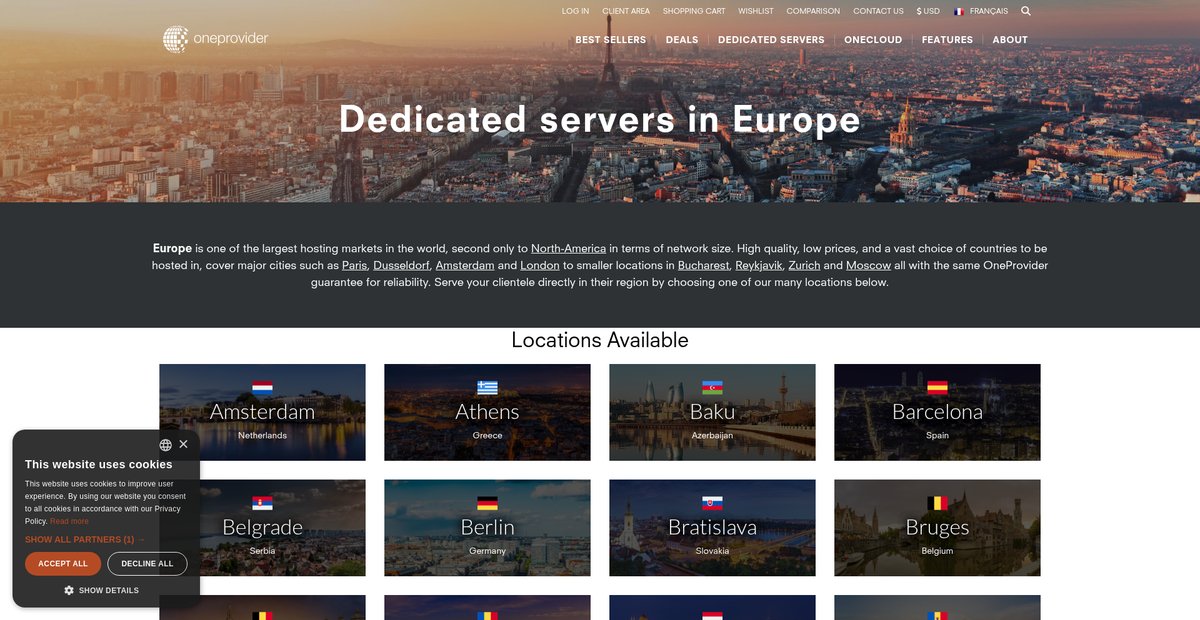Click the Spain flag on Barcelona card
Image resolution: width=1200 pixels, height=620 pixels.
click(x=937, y=388)
